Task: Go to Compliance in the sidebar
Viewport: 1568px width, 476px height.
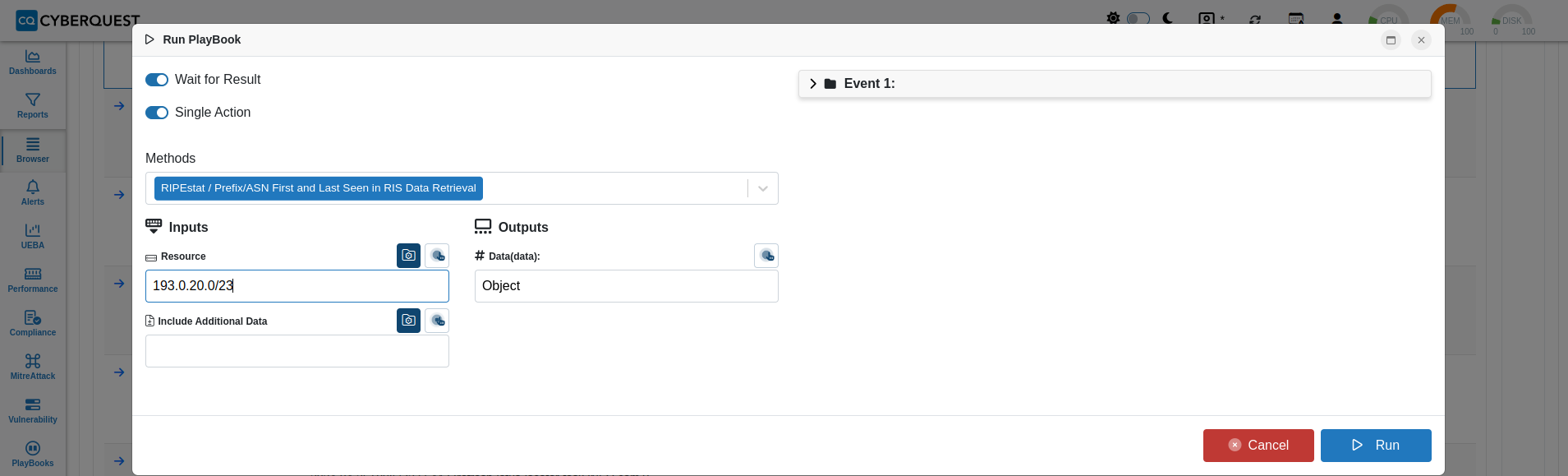Action: coord(33,324)
